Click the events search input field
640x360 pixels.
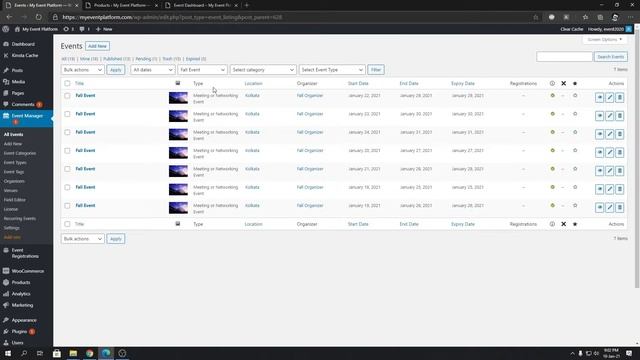click(564, 57)
